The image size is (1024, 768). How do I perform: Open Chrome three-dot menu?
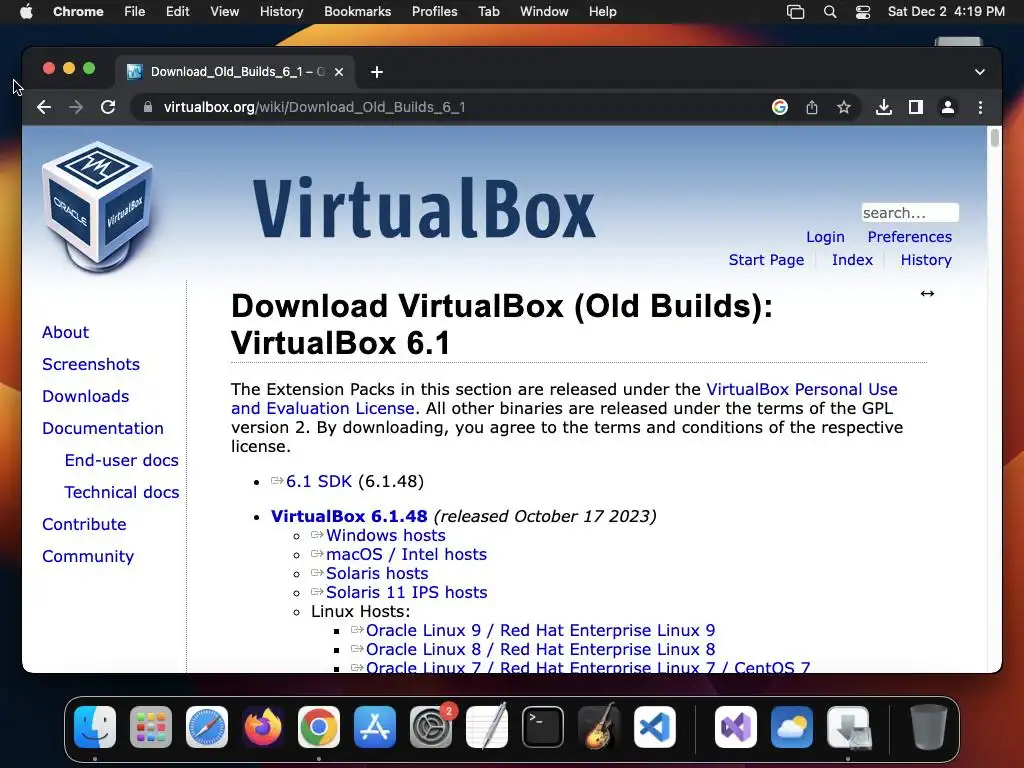(x=980, y=107)
